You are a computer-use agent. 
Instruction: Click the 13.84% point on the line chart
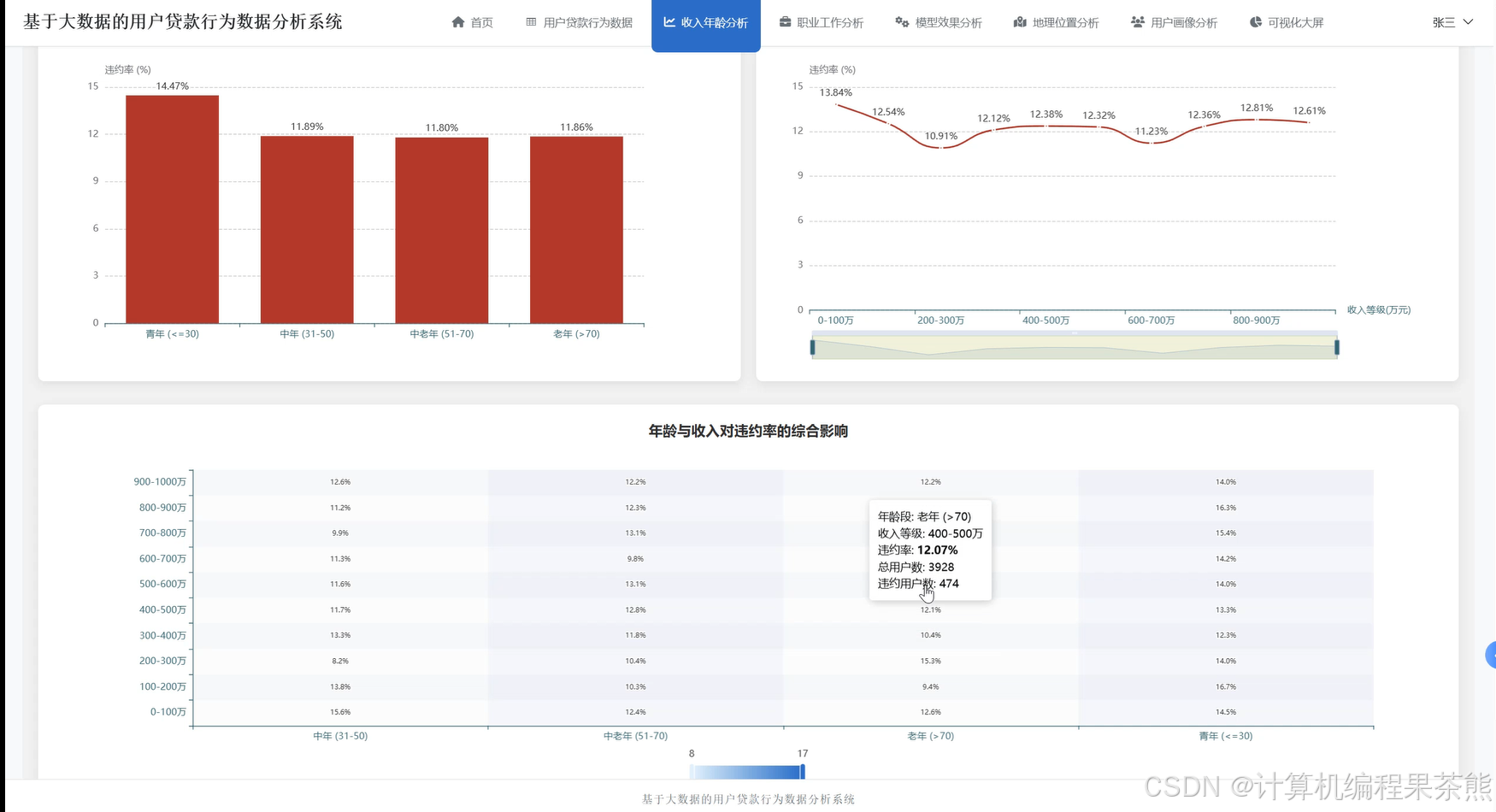pos(836,104)
